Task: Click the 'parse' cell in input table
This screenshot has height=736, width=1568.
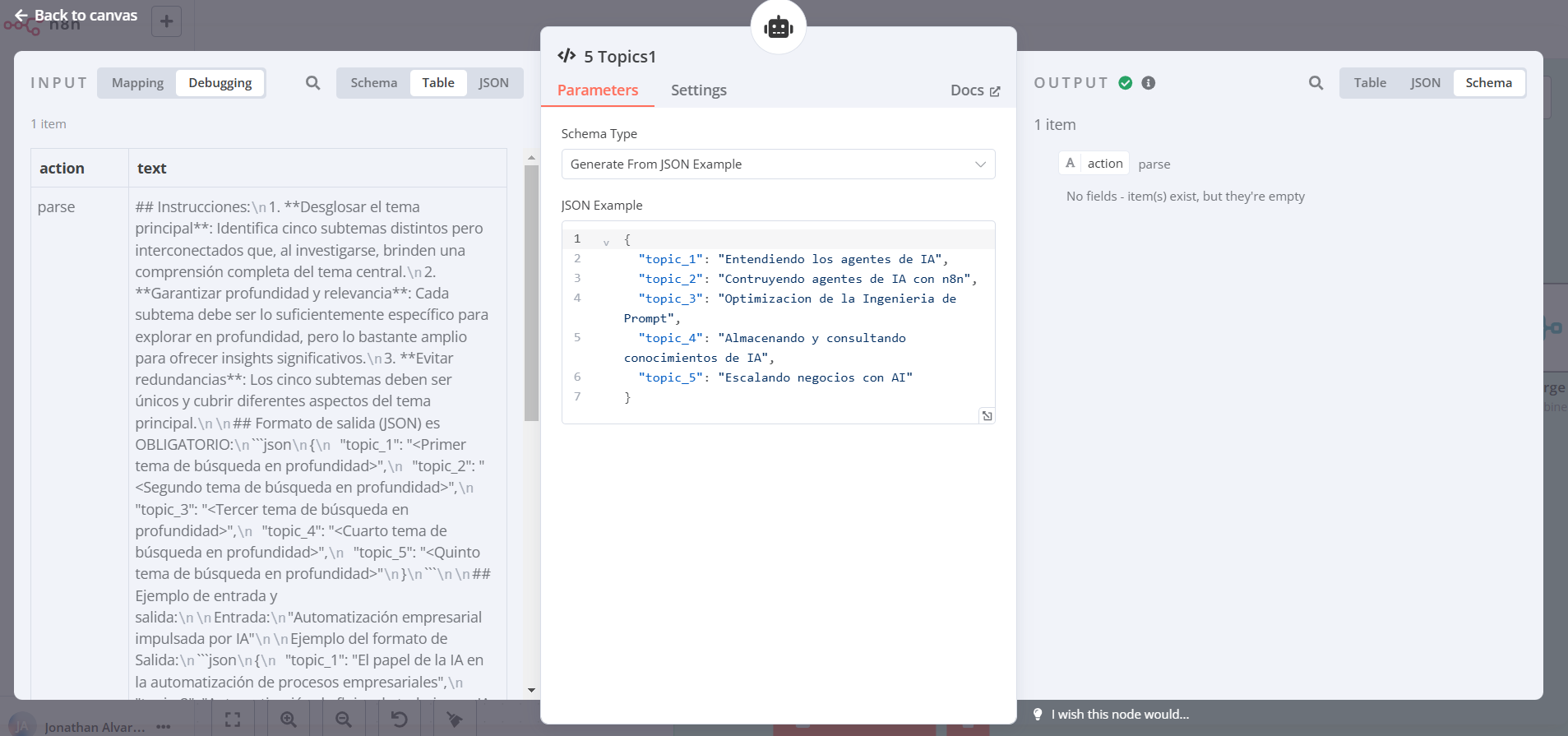Action: pyautogui.click(x=56, y=207)
